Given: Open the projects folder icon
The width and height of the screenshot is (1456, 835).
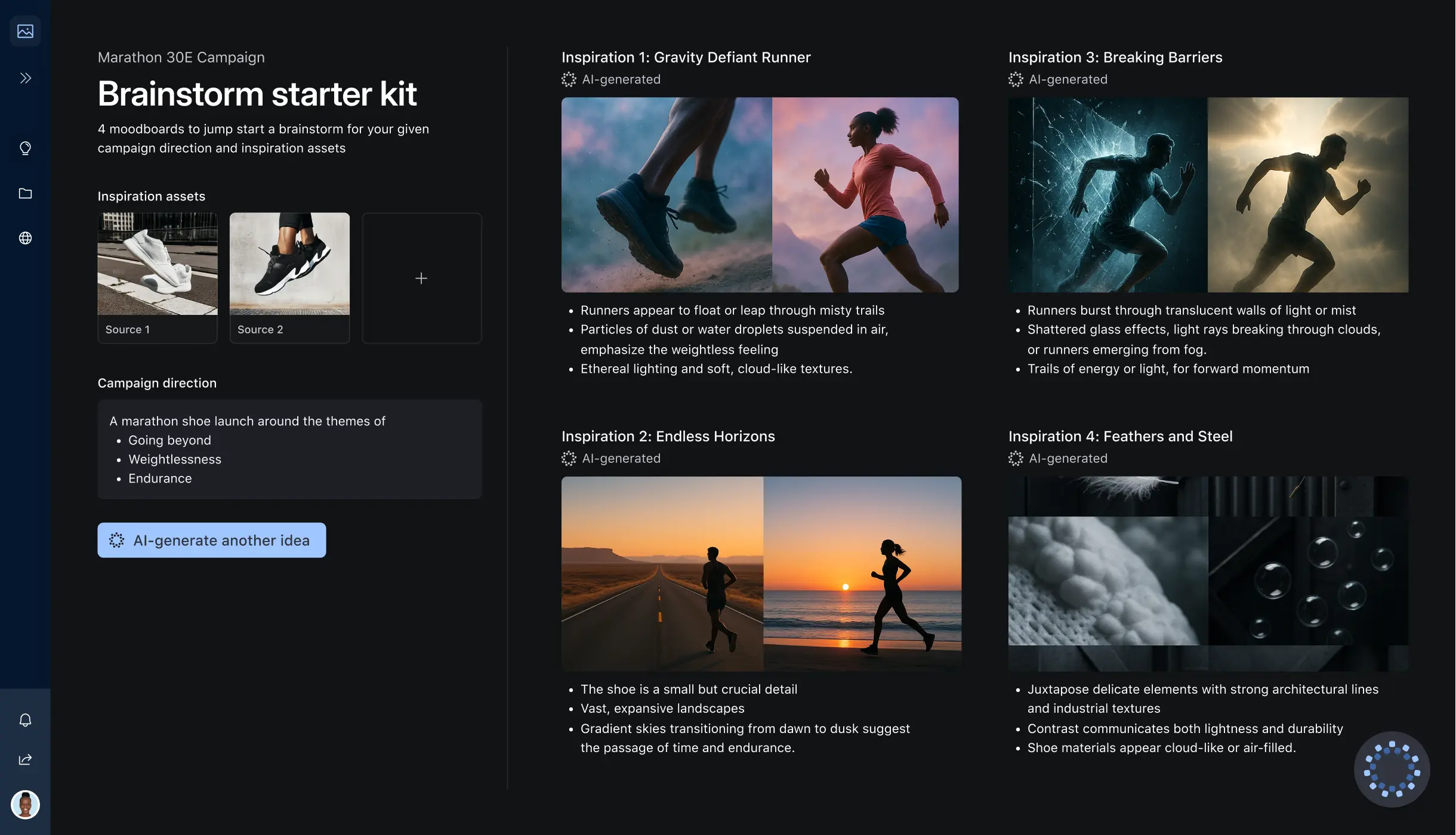Looking at the screenshot, I should (x=25, y=193).
